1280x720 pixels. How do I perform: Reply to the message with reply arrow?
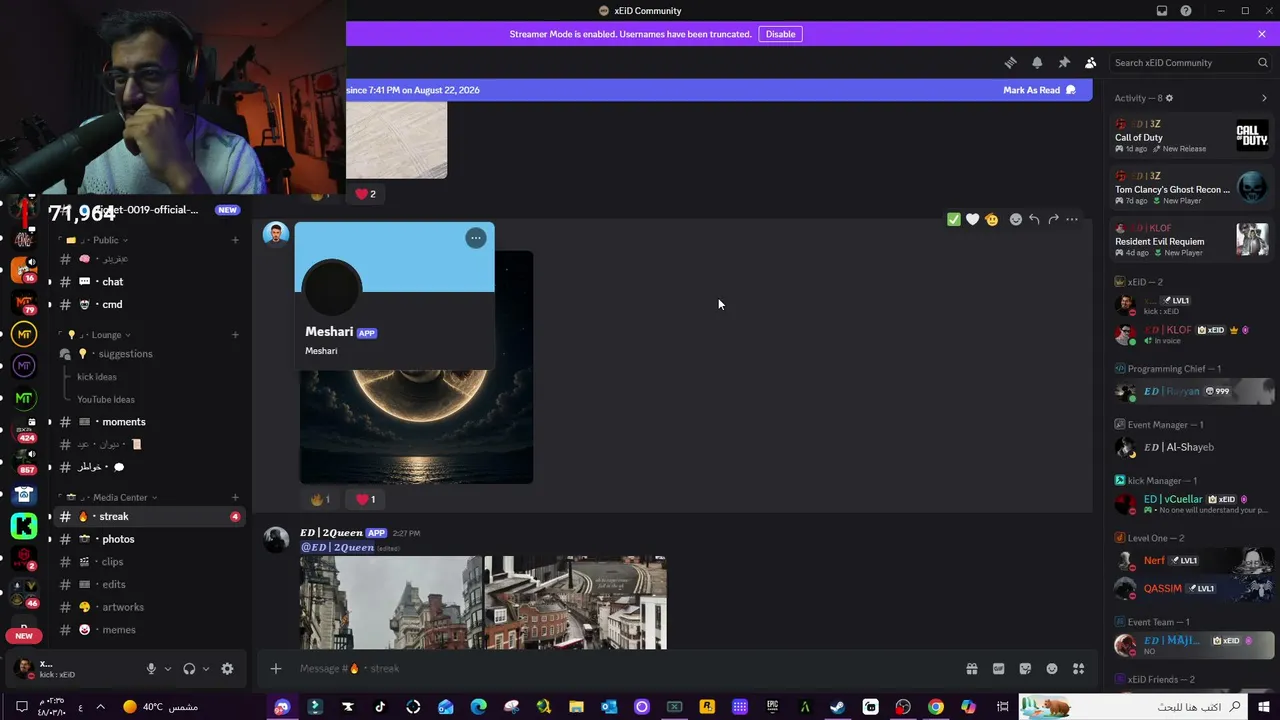click(x=1035, y=219)
